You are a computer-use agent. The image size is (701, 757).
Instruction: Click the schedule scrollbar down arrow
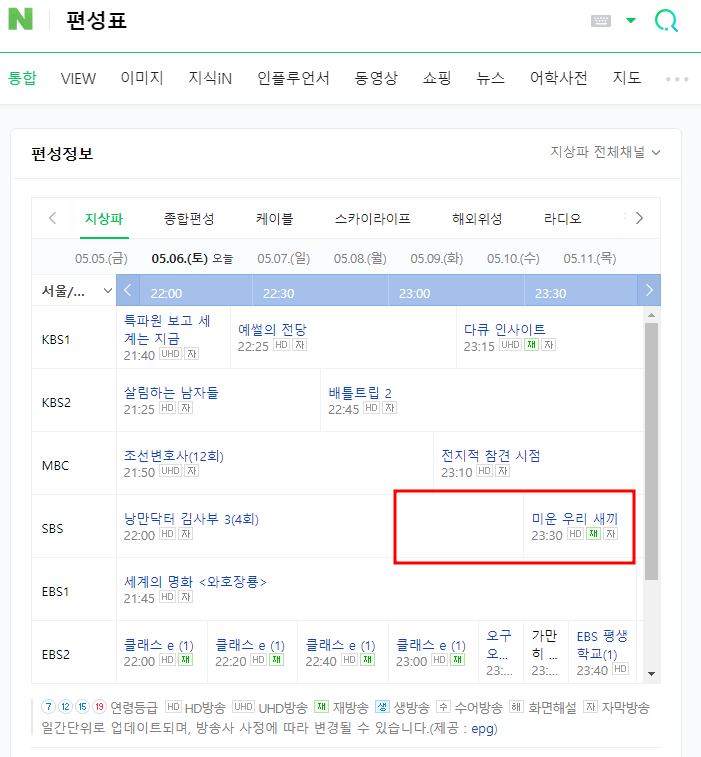pyautogui.click(x=651, y=674)
